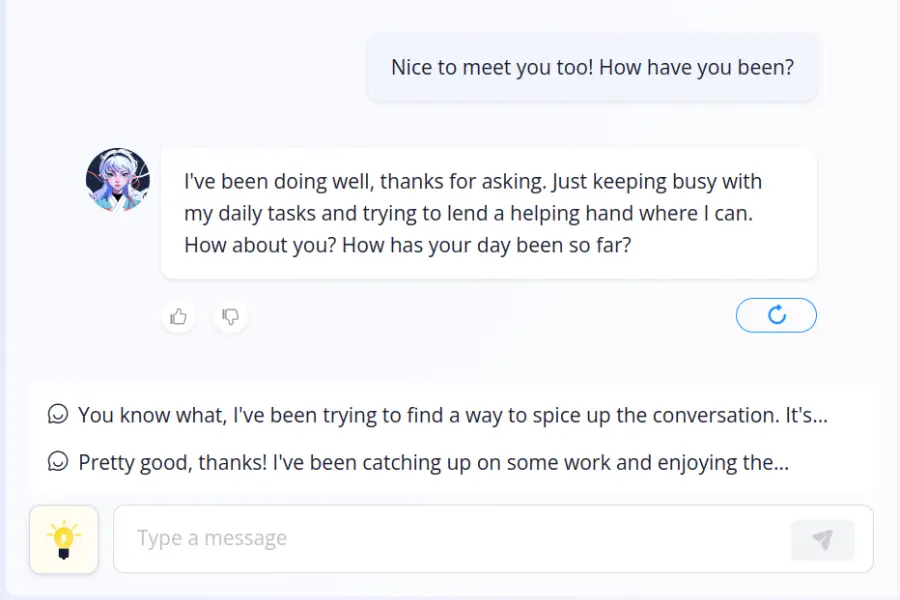Focus the "Type a message" input field
The height and width of the screenshot is (600, 900).
[450, 539]
